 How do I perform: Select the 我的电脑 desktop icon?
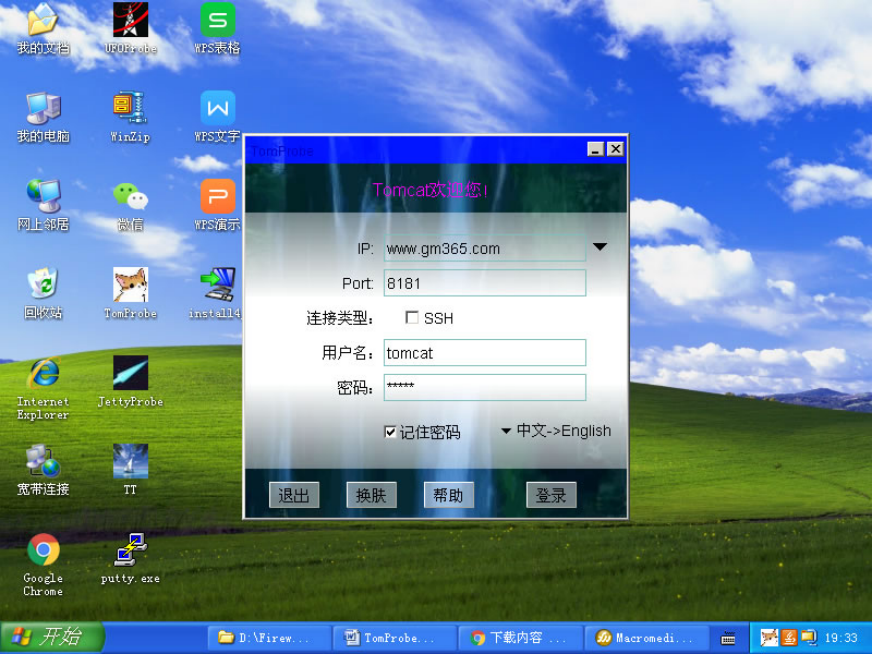(x=43, y=117)
